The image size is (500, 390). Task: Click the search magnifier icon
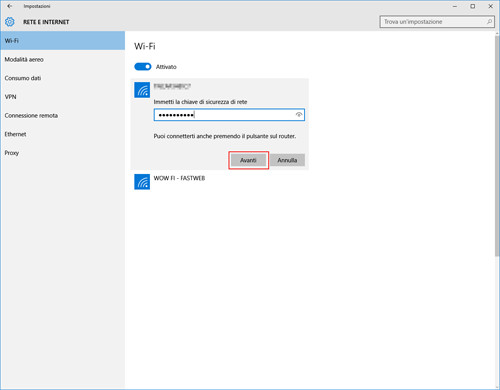(x=489, y=22)
